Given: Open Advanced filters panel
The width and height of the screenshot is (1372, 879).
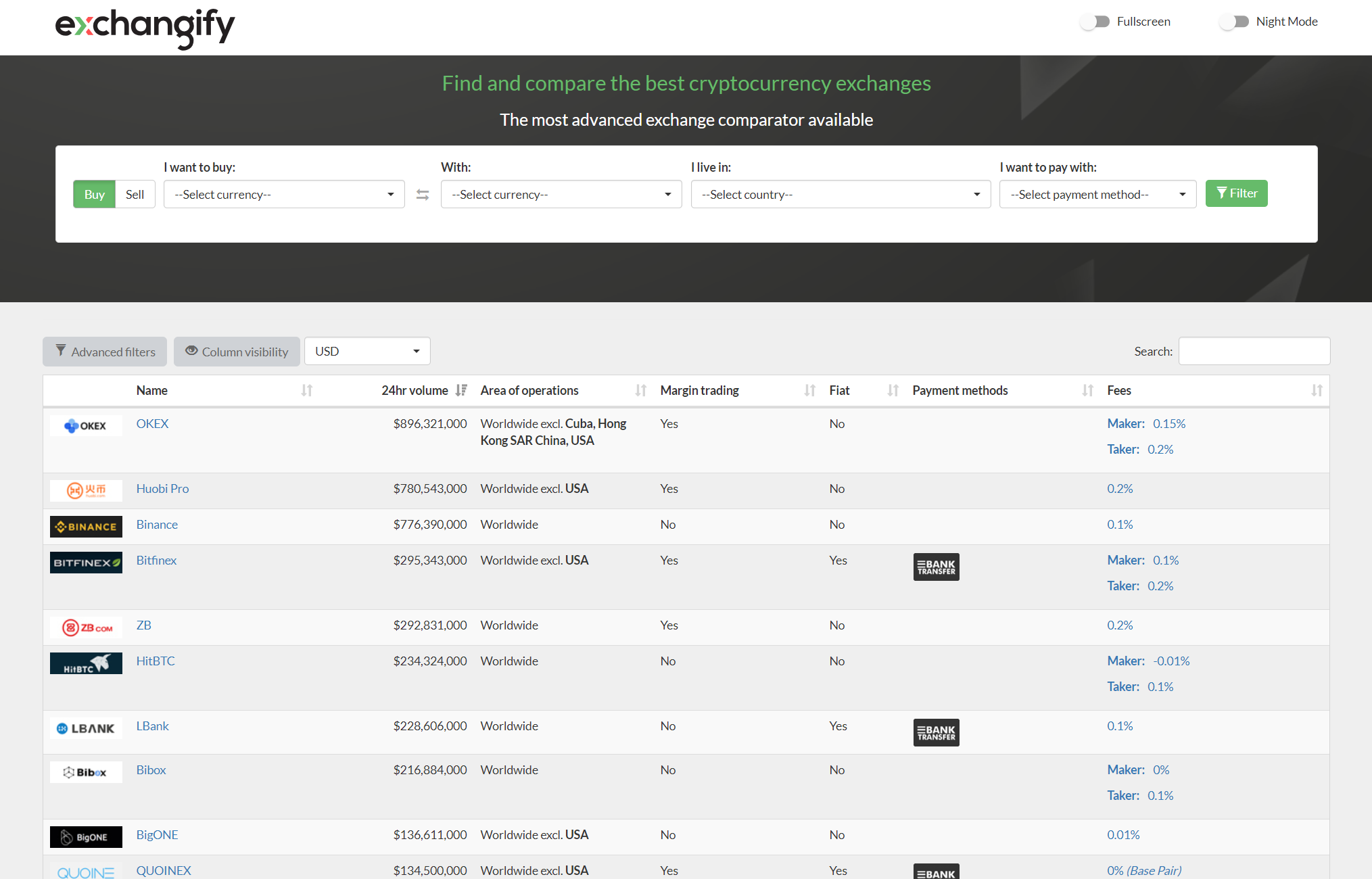Looking at the screenshot, I should [105, 352].
